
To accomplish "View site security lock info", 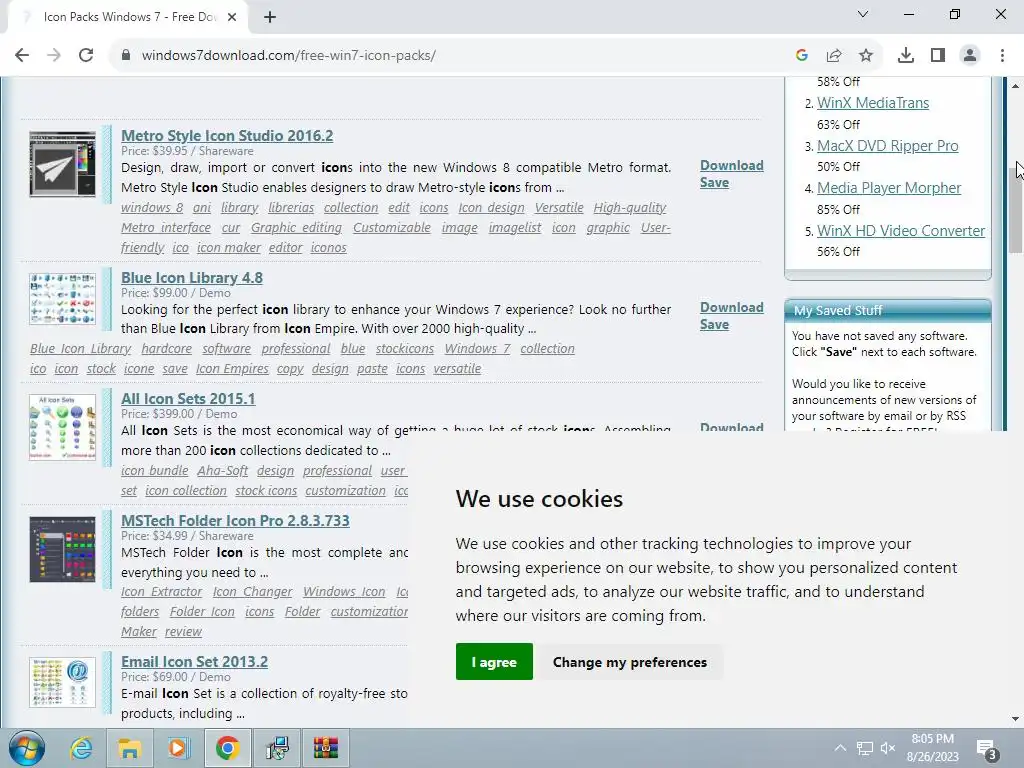I will (125, 56).
